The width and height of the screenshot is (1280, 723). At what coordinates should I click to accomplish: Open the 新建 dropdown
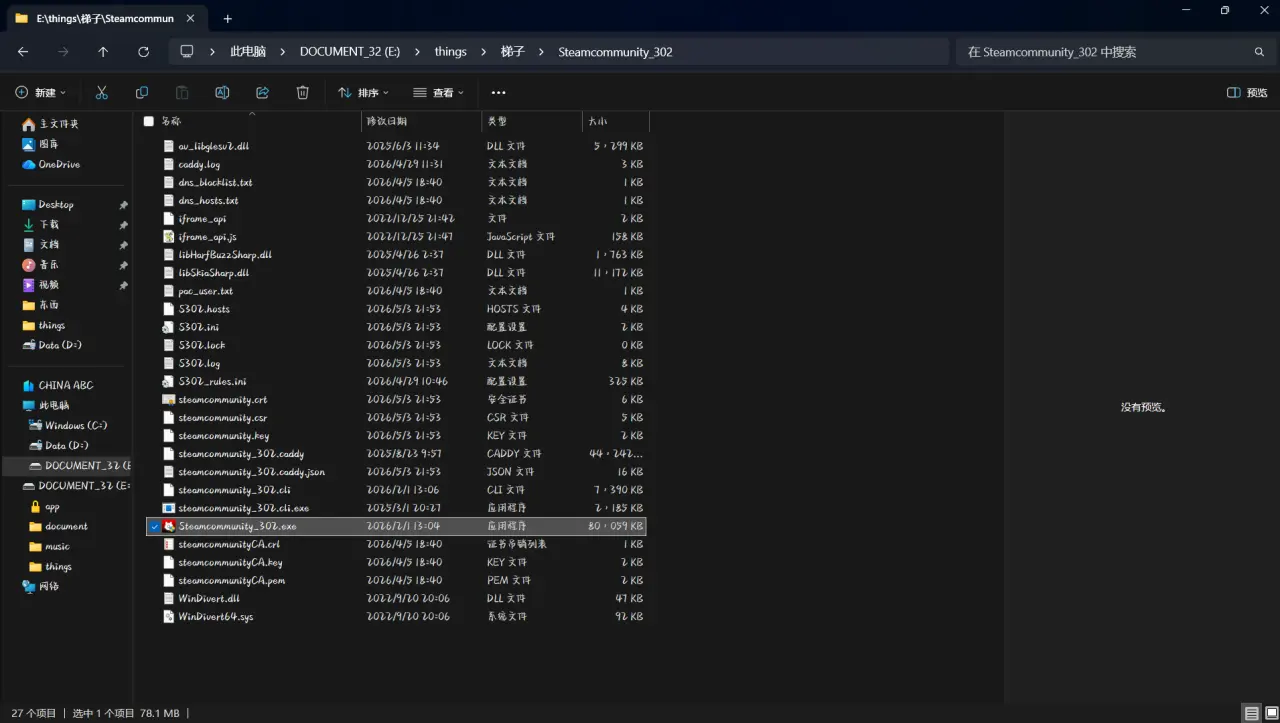(x=41, y=92)
